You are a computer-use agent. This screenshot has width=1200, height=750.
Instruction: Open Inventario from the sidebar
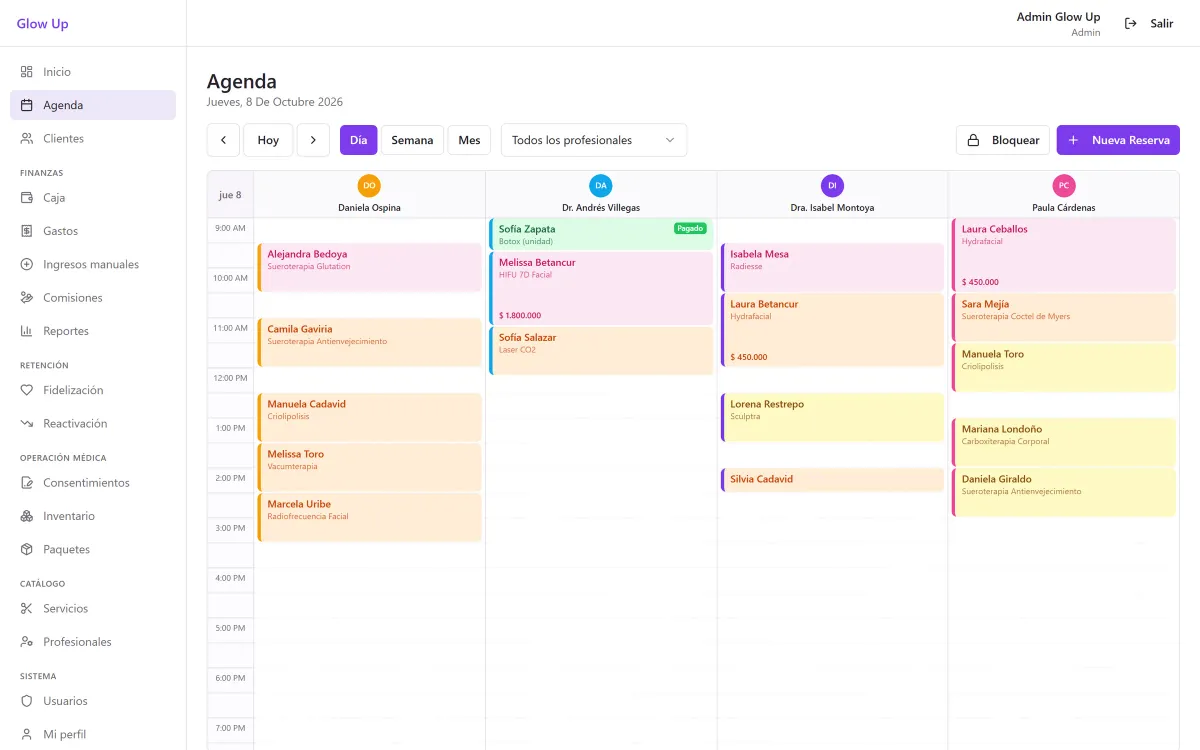pyautogui.click(x=93, y=516)
